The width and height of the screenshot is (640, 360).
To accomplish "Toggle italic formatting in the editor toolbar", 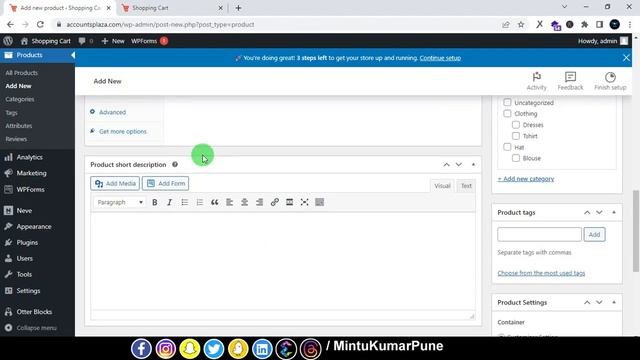I will click(169, 202).
